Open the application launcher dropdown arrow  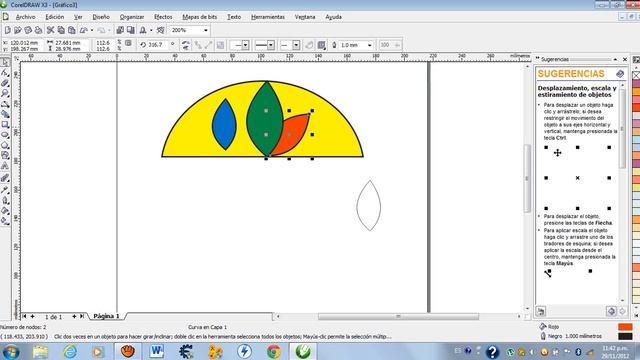click(x=151, y=30)
